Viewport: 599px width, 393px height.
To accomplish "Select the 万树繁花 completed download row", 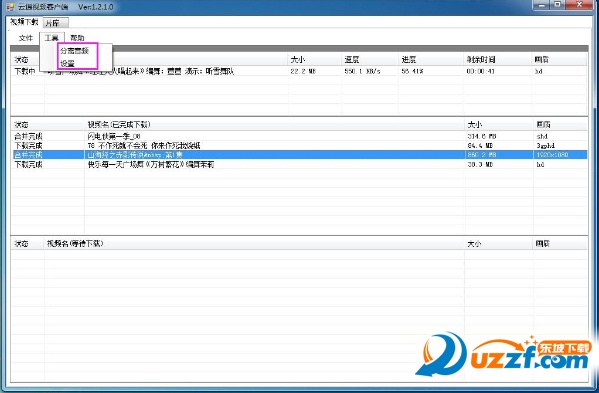I will (x=299, y=164).
